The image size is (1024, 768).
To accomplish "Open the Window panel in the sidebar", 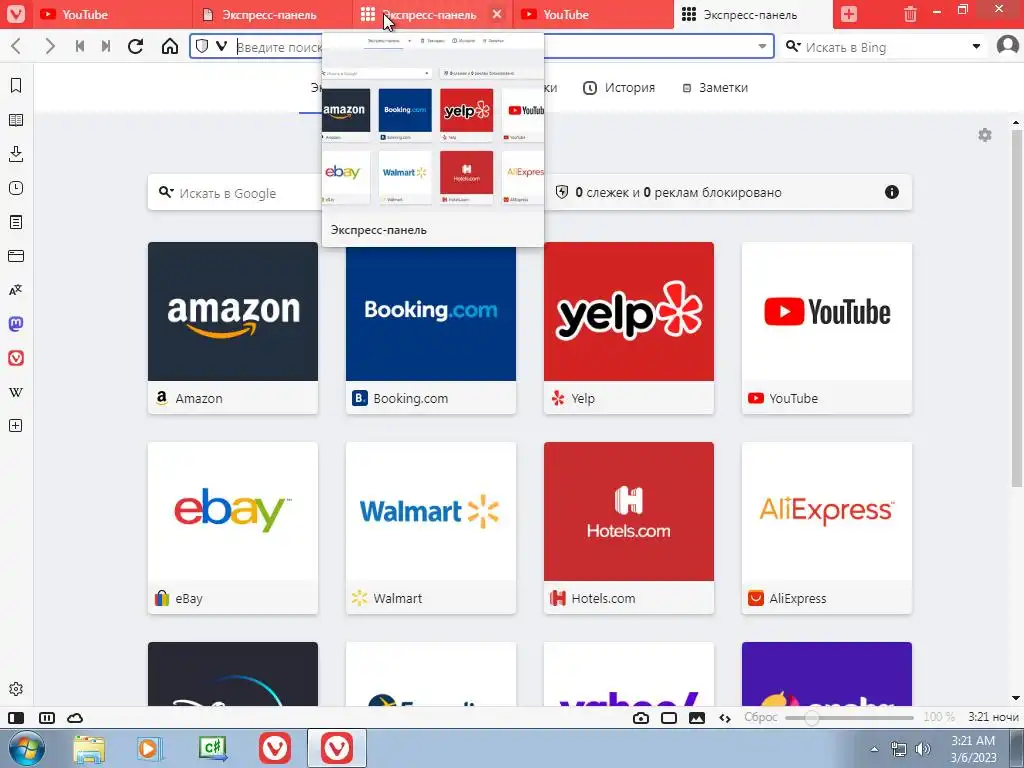I will pos(16,256).
